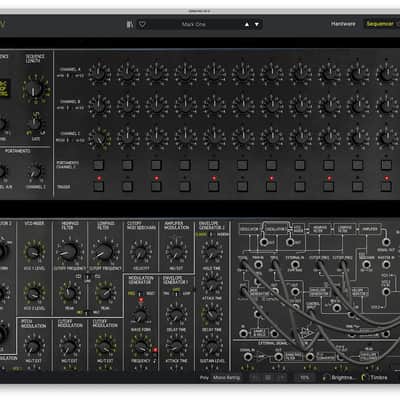
Task: Toggle the Channel A range switch
Action: 68,76
